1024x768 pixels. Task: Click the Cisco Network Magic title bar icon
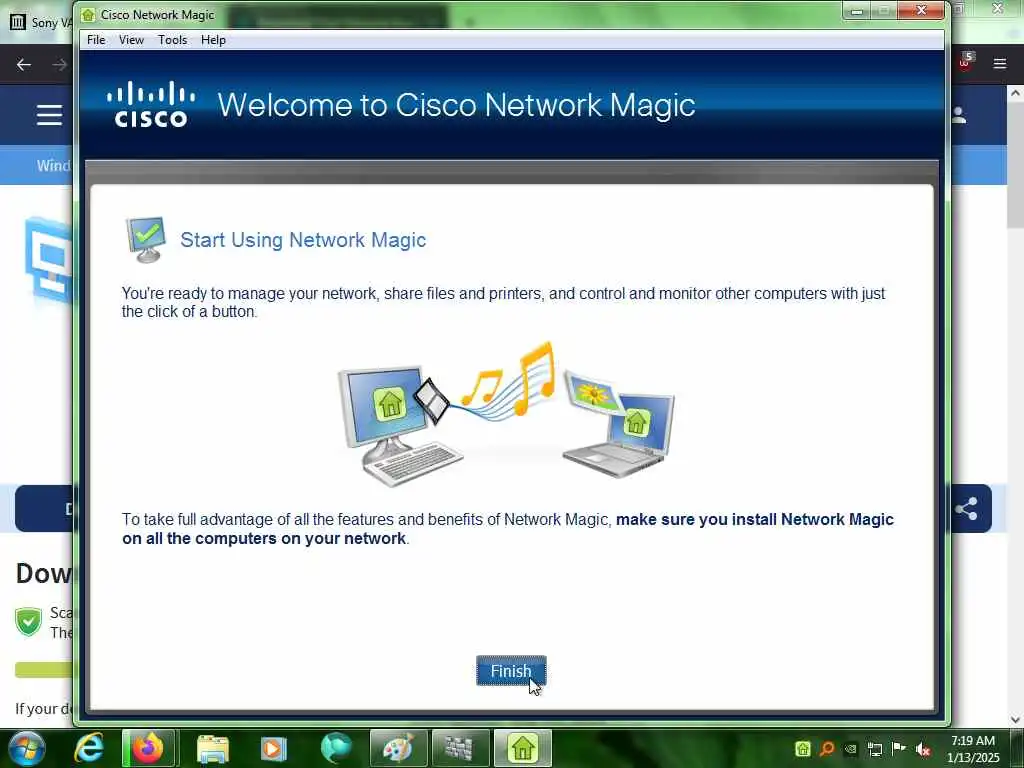coord(88,14)
